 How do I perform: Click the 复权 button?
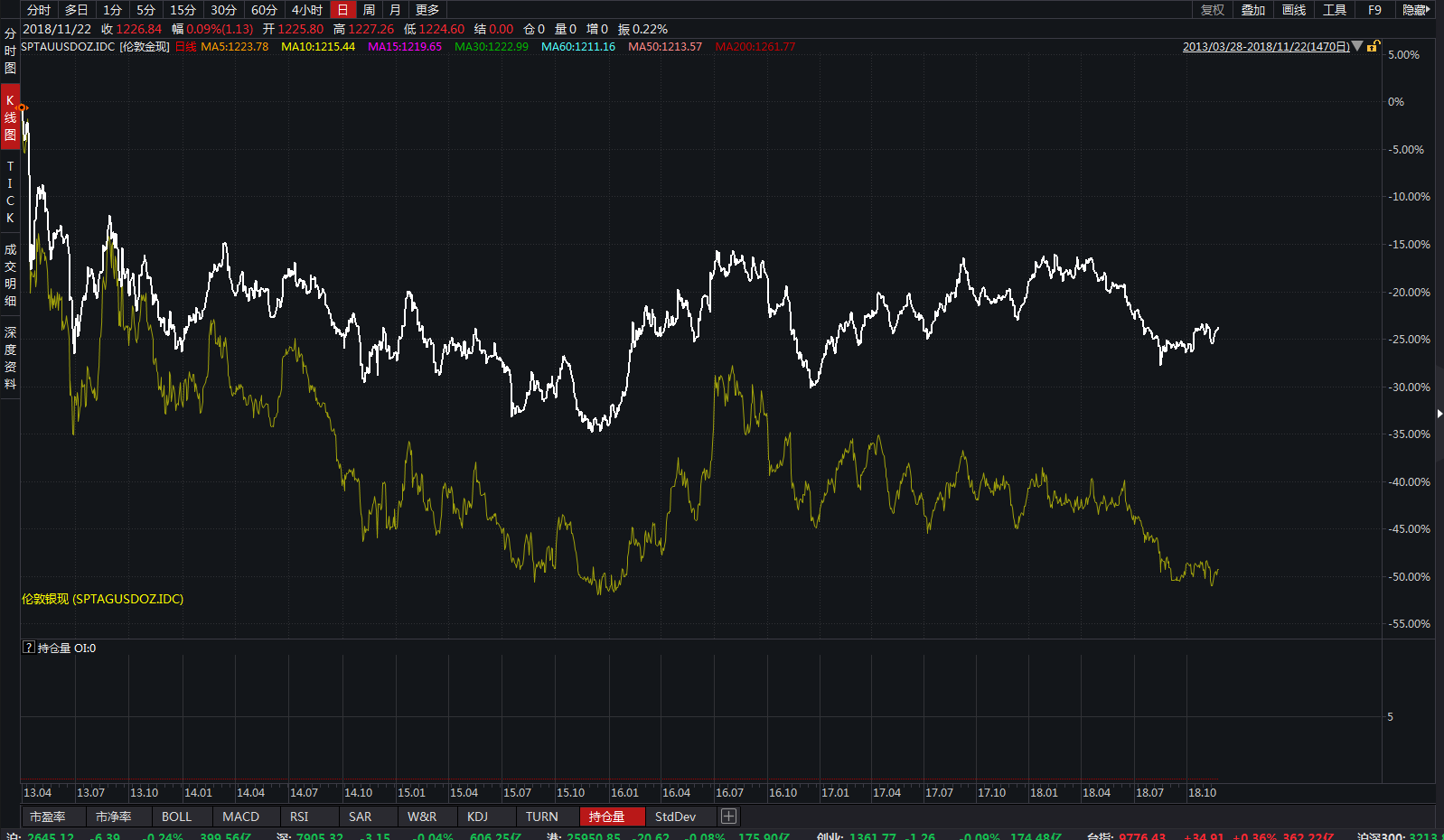click(1213, 10)
